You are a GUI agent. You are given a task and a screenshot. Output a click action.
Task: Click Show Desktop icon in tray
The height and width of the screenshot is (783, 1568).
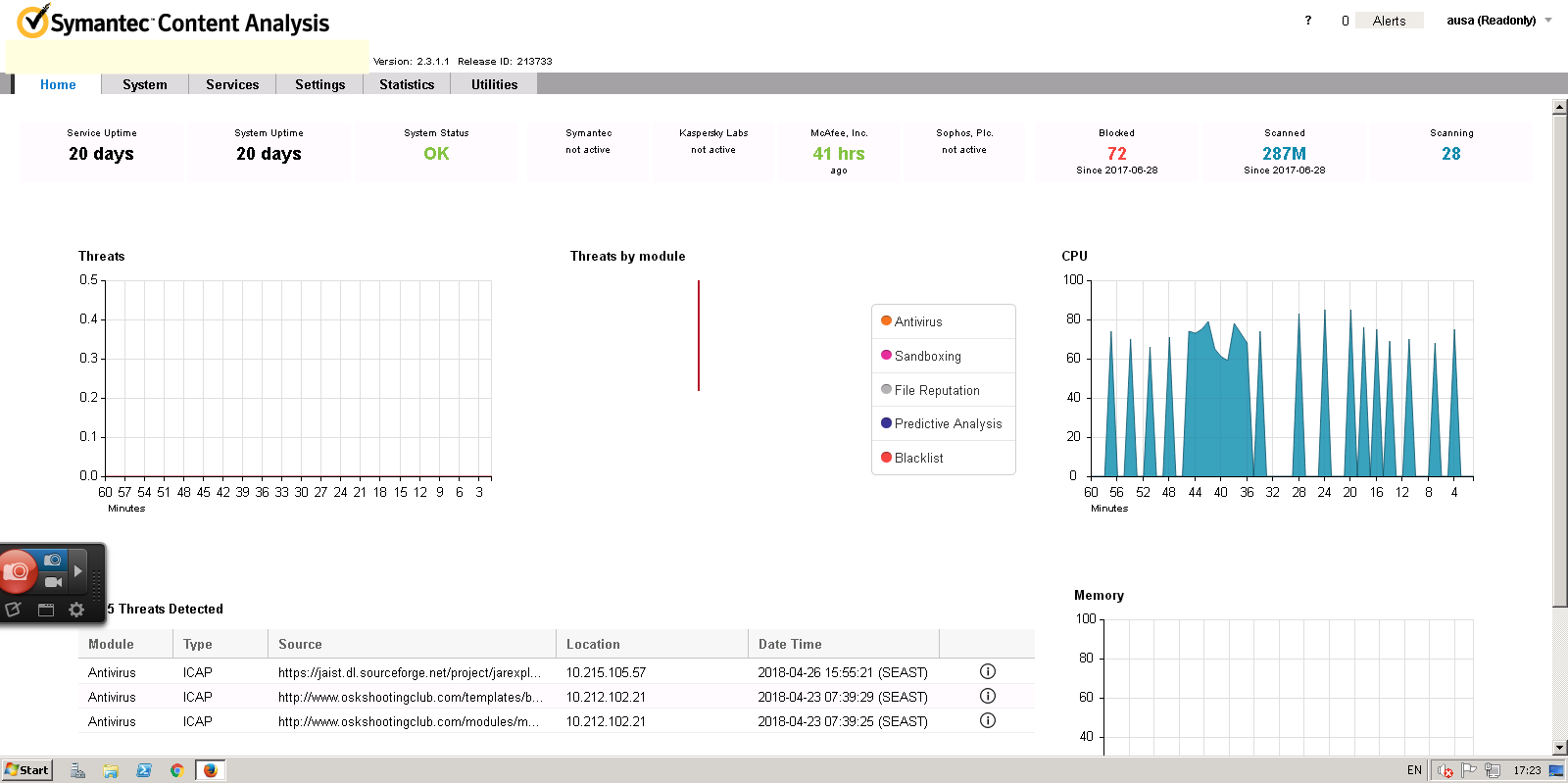1556,770
